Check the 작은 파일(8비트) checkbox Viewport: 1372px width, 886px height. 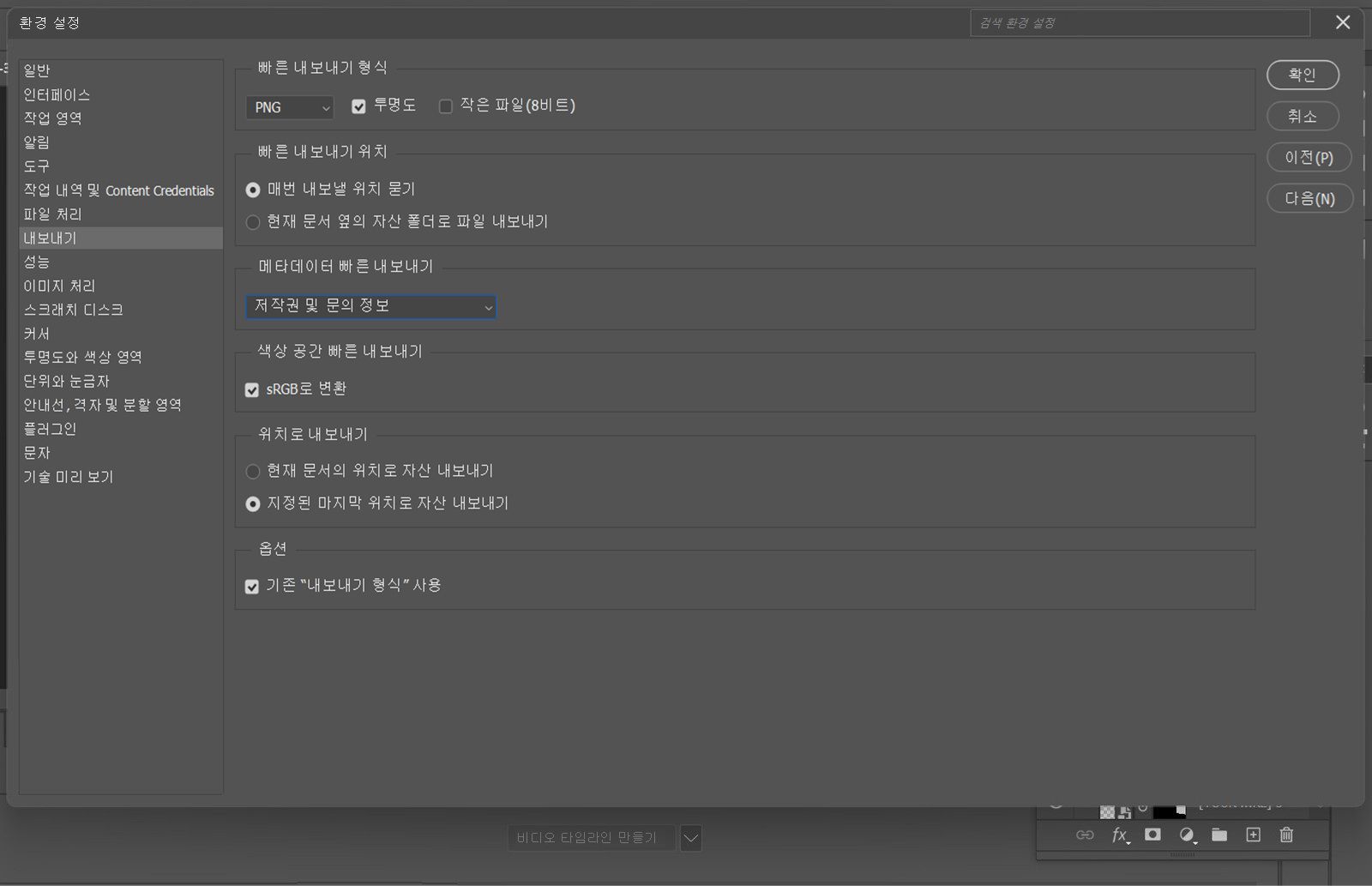click(445, 105)
